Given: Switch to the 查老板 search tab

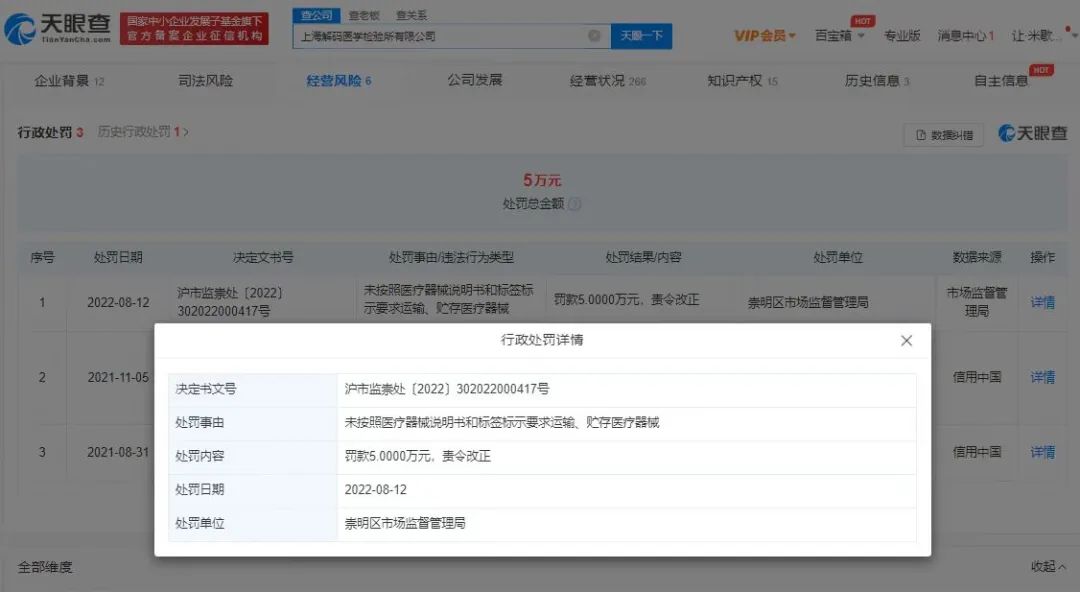Looking at the screenshot, I should click(363, 15).
